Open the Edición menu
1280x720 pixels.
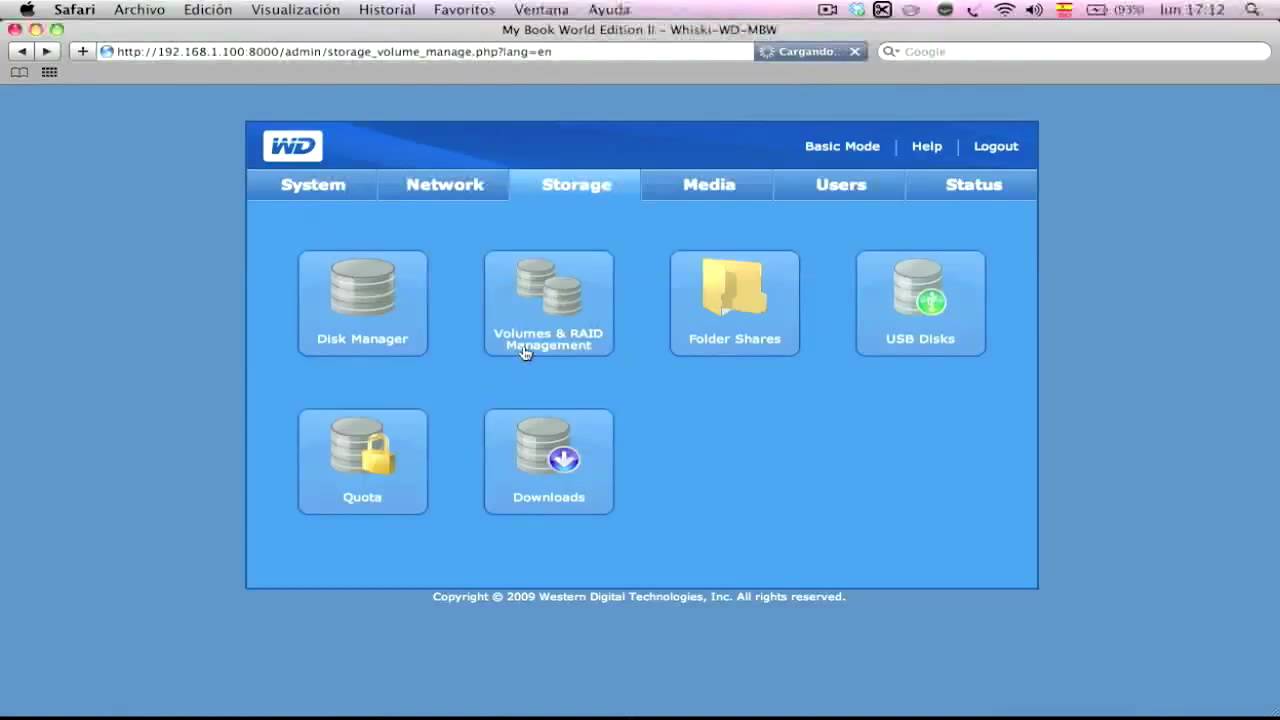[x=208, y=9]
